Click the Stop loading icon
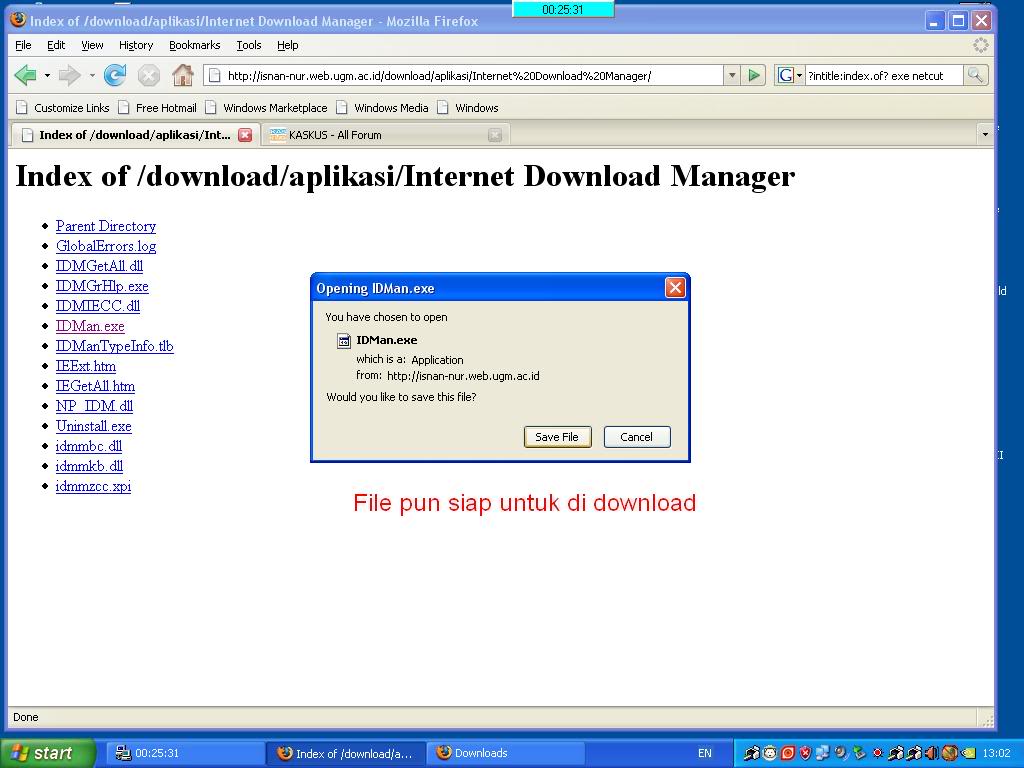The image size is (1024, 768). pos(149,76)
